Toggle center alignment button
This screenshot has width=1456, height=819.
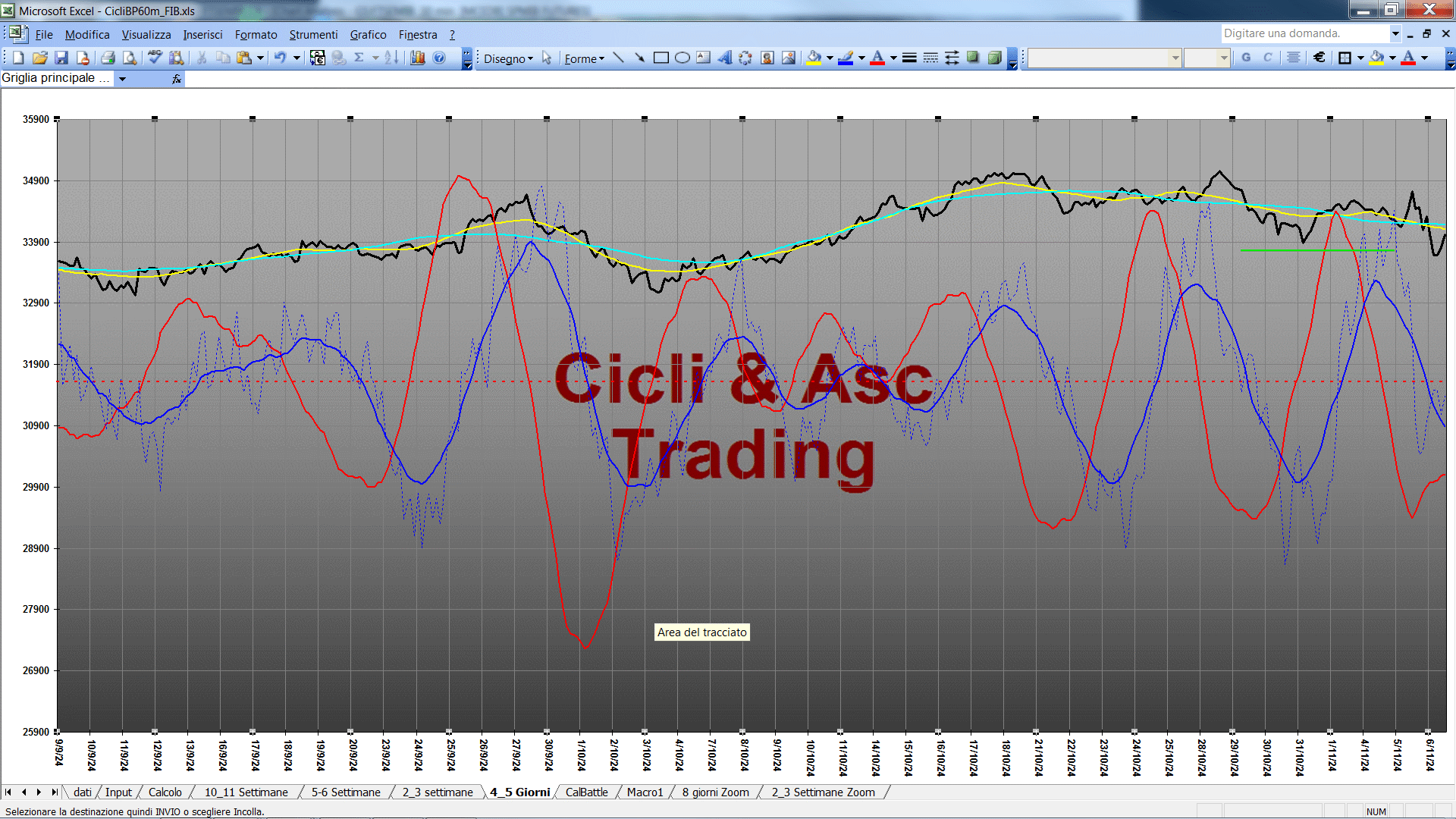pos(1294,58)
